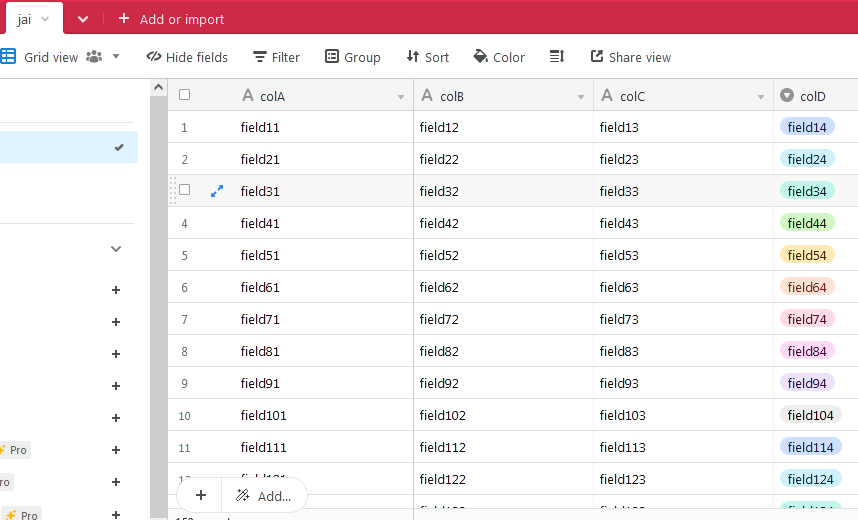Open the view options dropdown arrow
Image resolution: width=858 pixels, height=520 pixels.
[x=115, y=56]
